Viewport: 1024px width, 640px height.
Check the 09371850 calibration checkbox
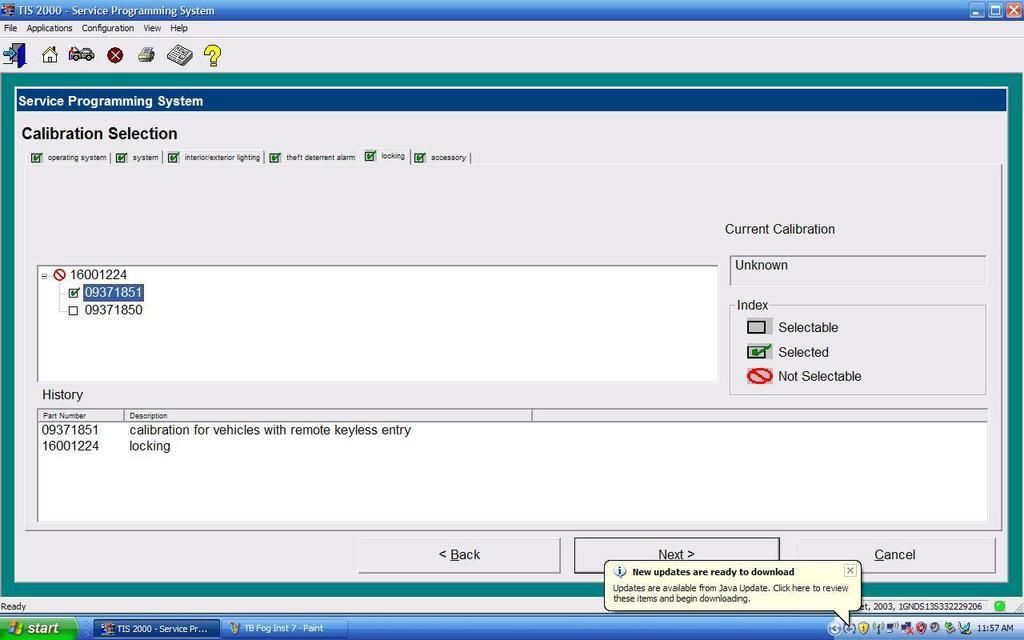click(73, 311)
